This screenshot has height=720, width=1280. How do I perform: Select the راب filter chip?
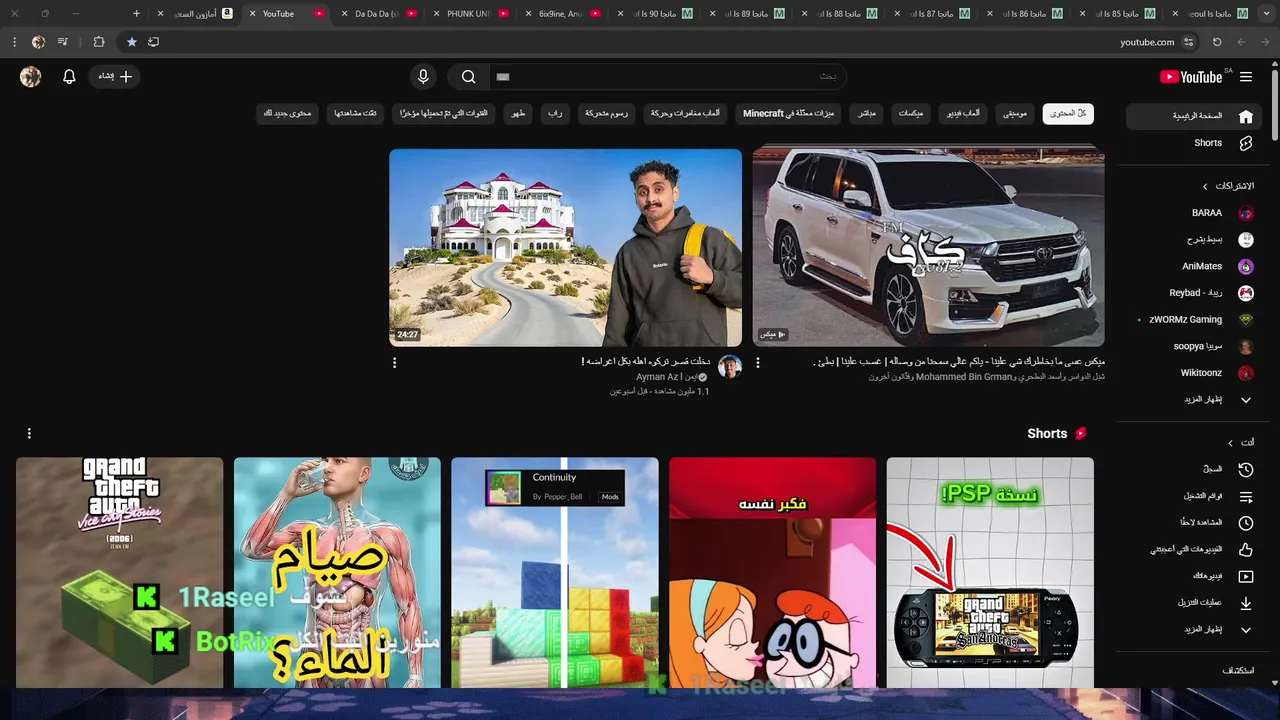[x=555, y=114]
